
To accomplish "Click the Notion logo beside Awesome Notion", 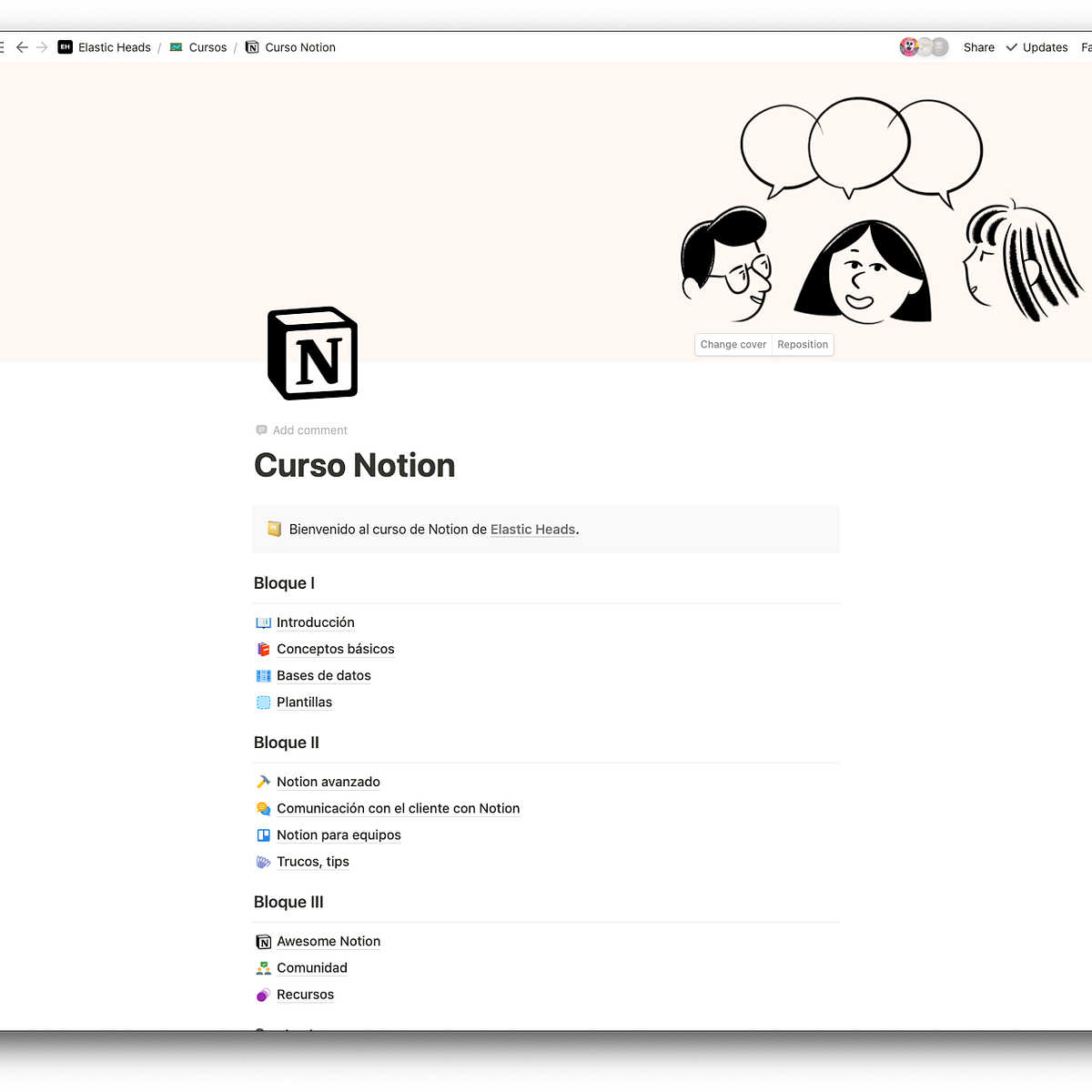I will pos(263,941).
